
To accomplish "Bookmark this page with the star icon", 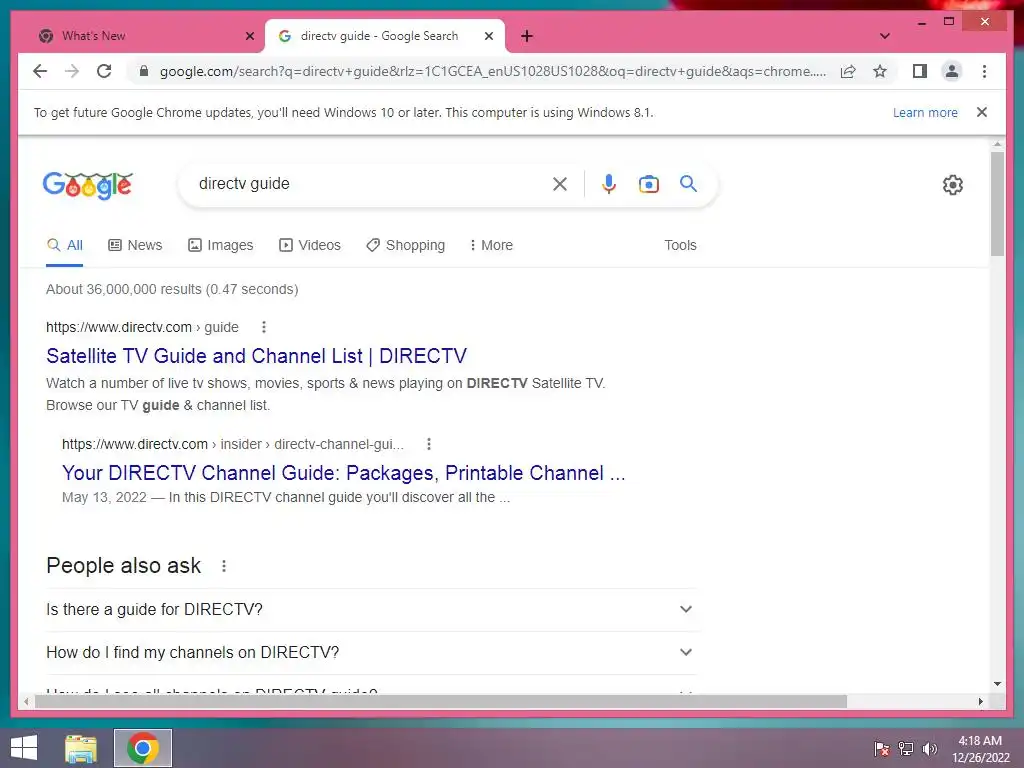I will [x=880, y=71].
